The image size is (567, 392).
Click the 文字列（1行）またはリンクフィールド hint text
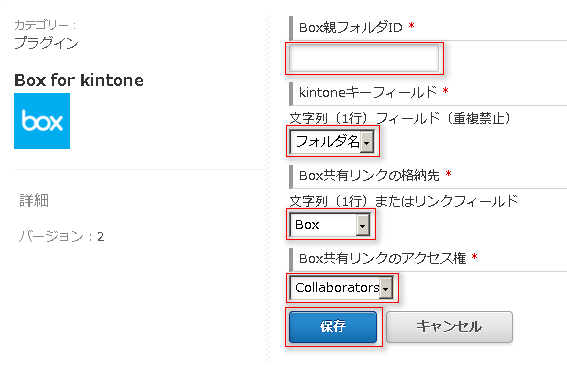pos(404,201)
